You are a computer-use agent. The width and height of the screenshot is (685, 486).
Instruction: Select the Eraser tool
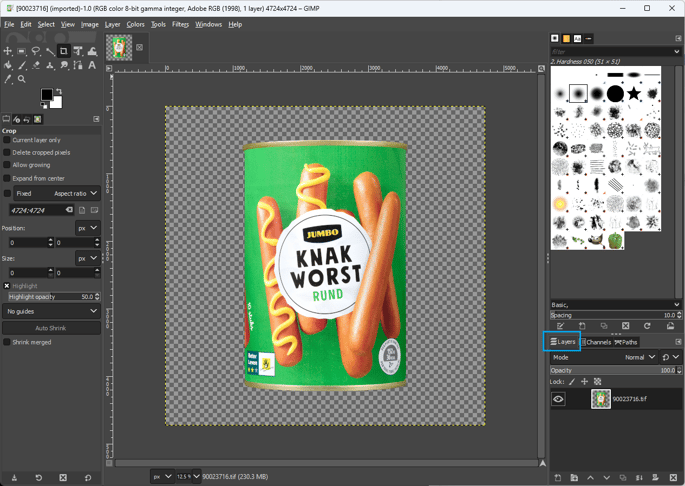coord(36,66)
